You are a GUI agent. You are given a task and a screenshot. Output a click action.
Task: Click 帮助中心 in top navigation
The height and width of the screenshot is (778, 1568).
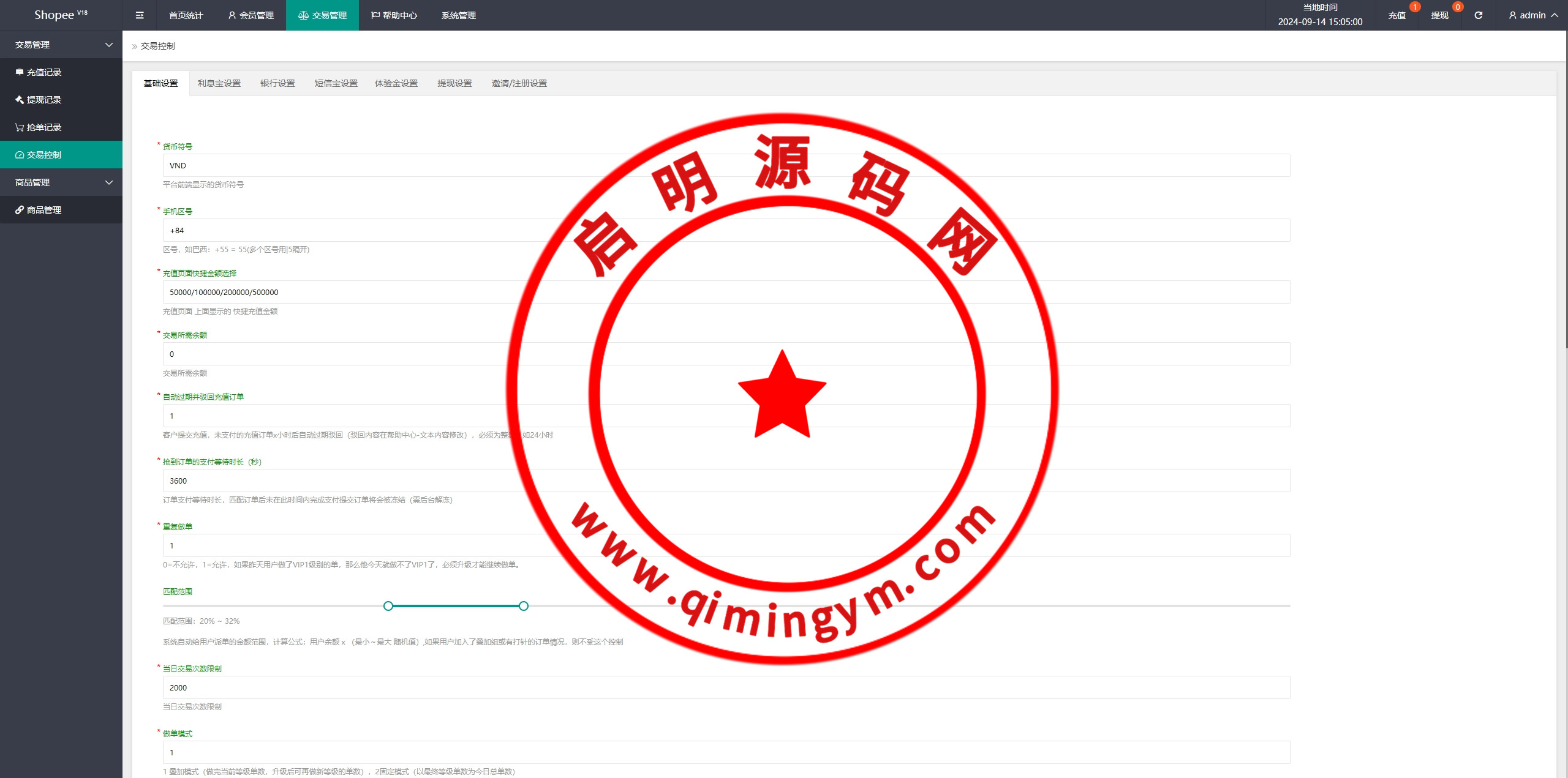coord(394,15)
